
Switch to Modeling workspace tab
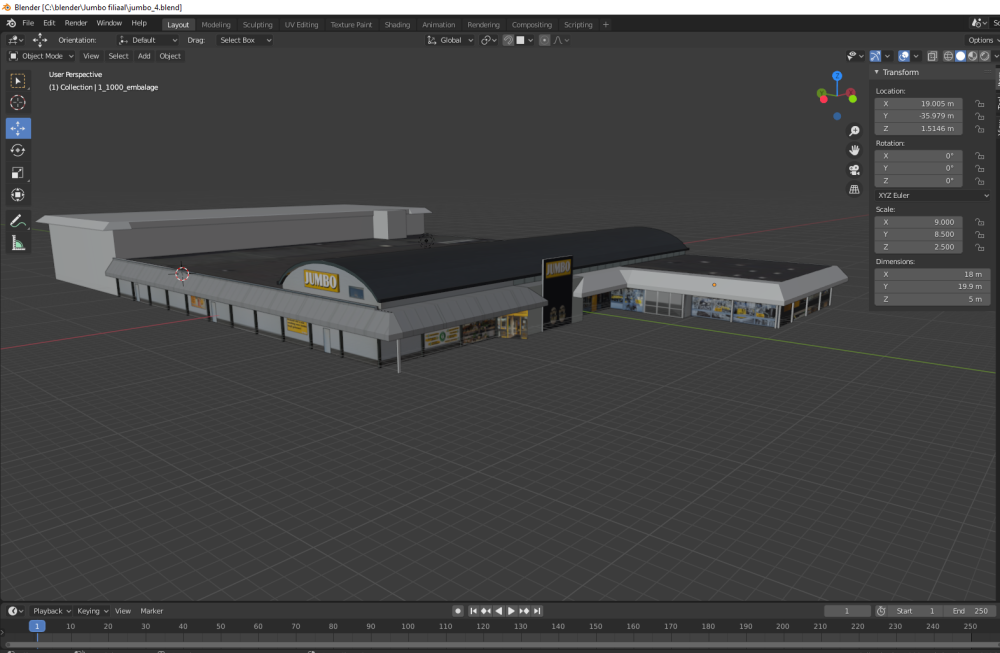216,25
